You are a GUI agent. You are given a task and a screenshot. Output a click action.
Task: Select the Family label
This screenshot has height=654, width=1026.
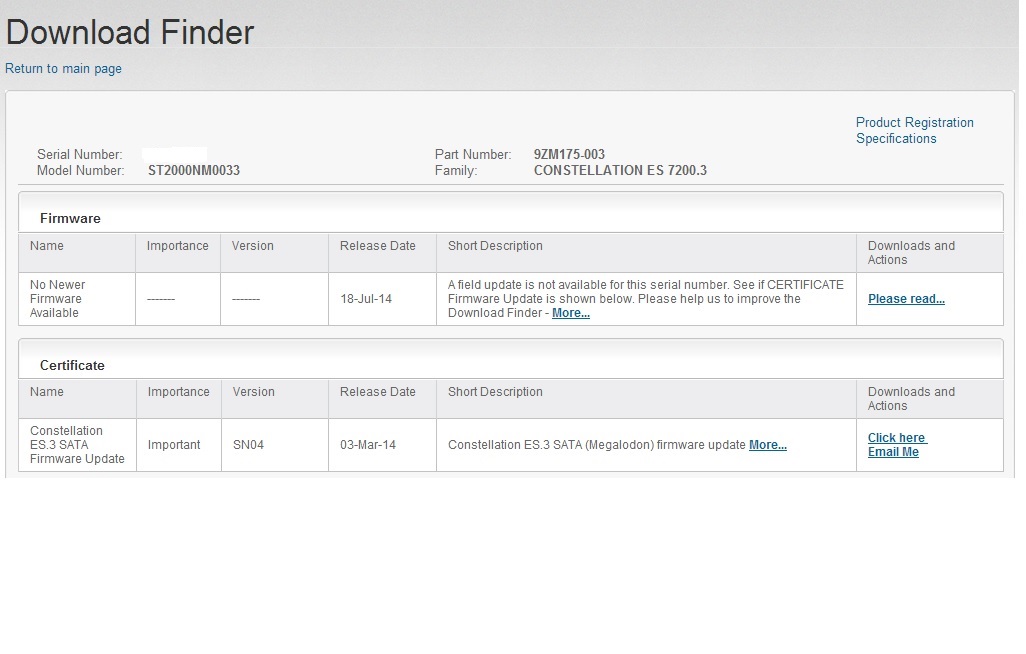pyautogui.click(x=456, y=171)
